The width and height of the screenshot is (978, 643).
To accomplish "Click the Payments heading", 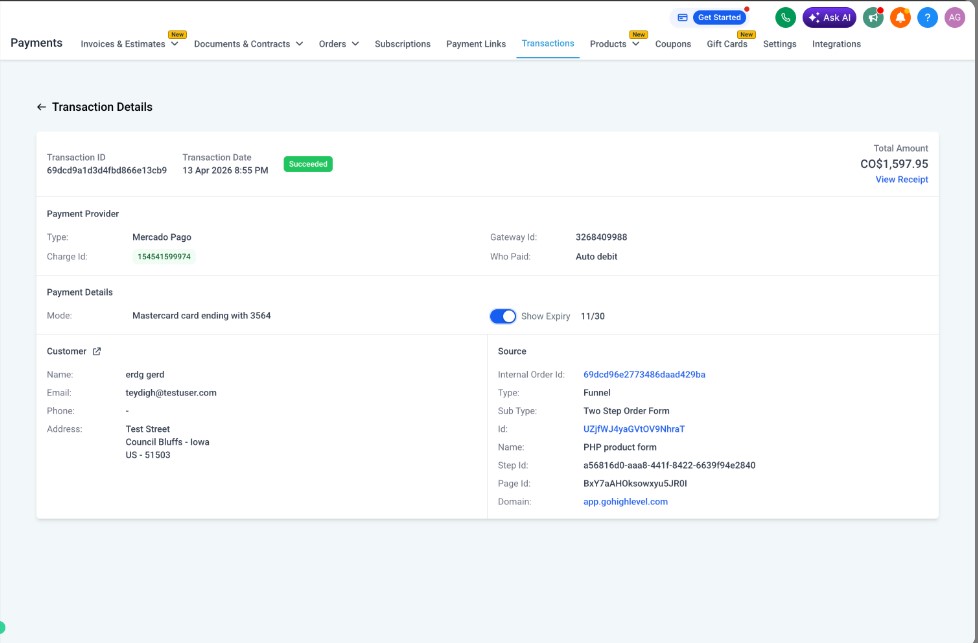I will click(x=36, y=43).
